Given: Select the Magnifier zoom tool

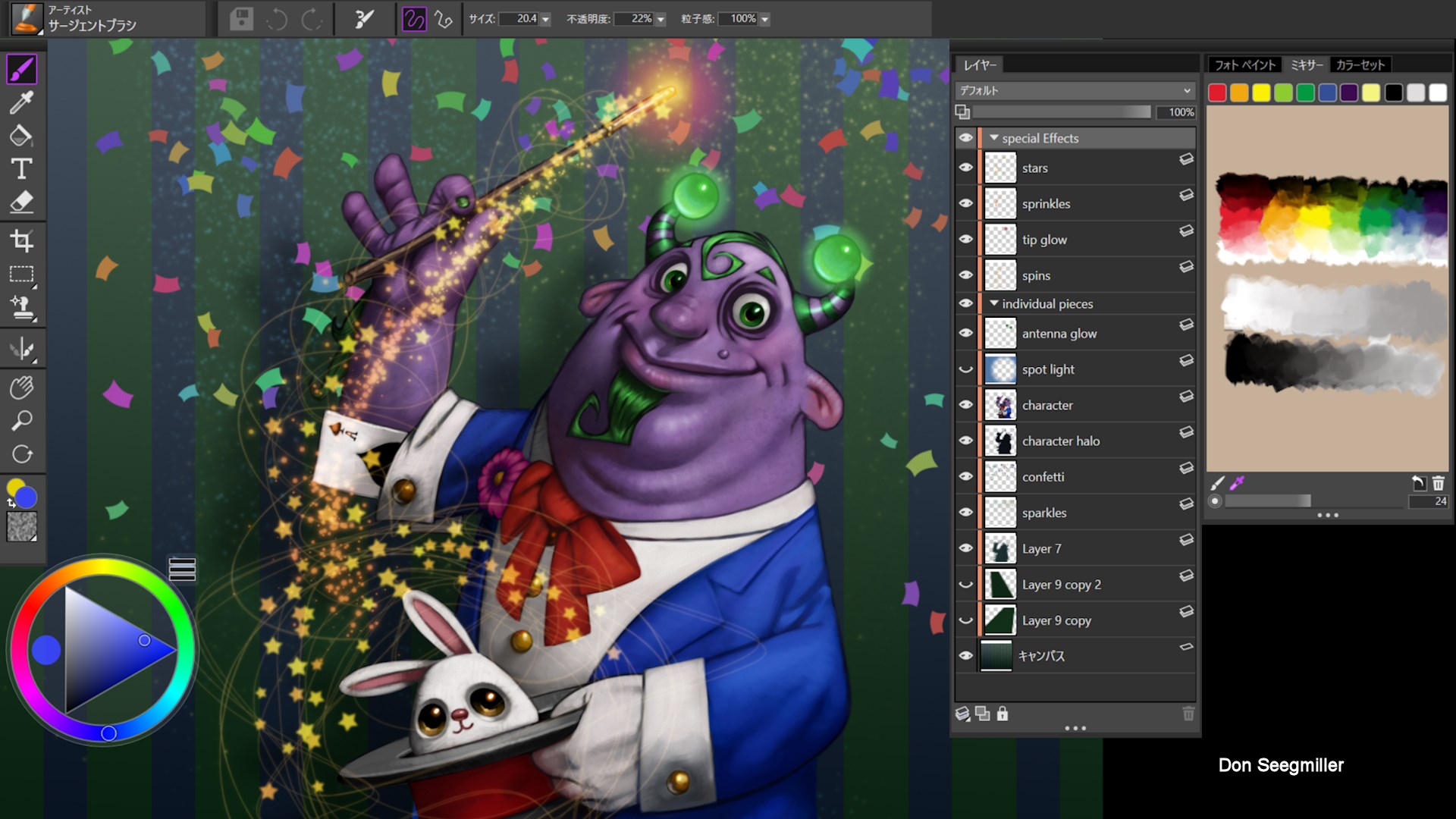Looking at the screenshot, I should (x=21, y=420).
